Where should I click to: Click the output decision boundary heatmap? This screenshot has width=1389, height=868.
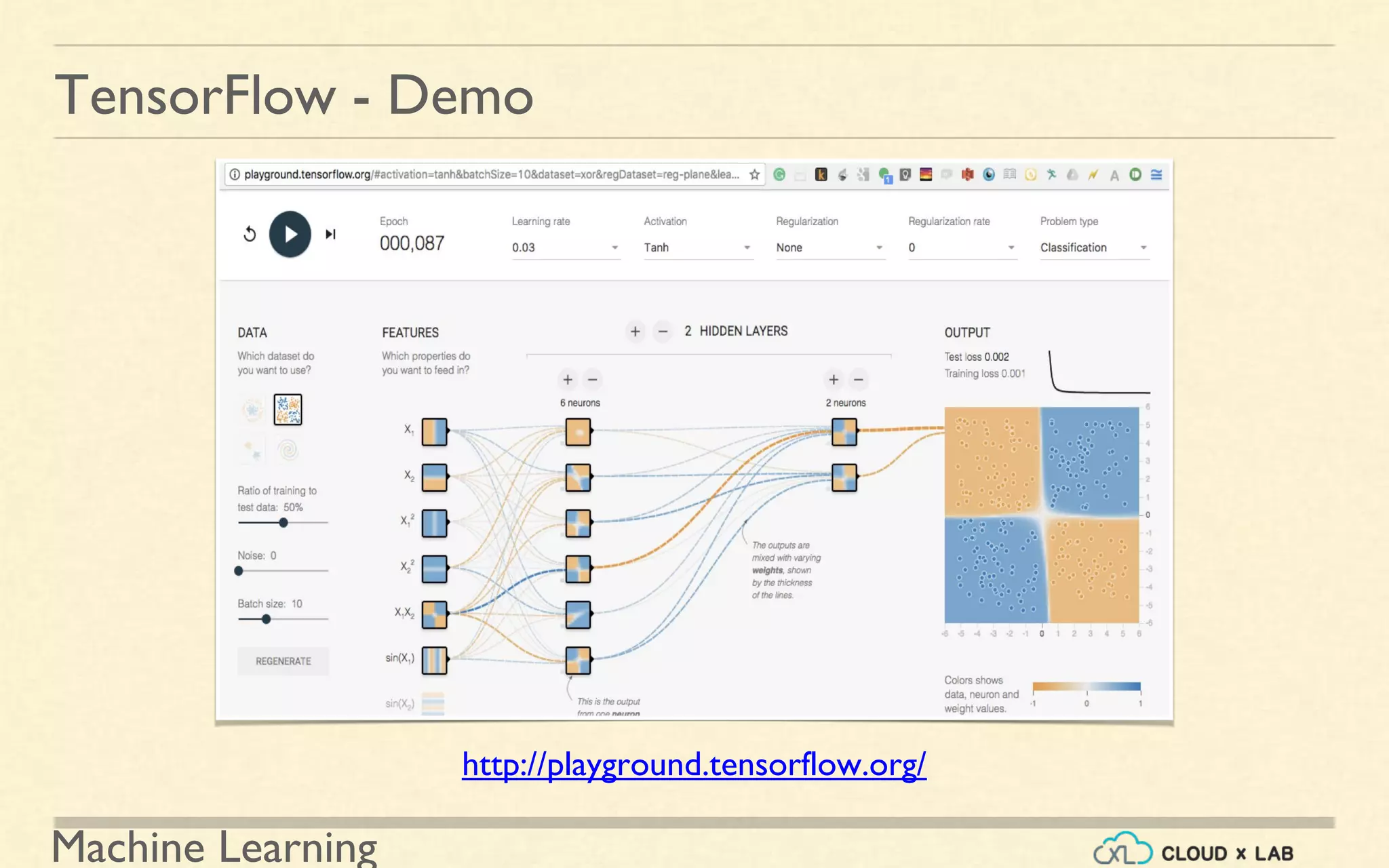pos(1042,515)
